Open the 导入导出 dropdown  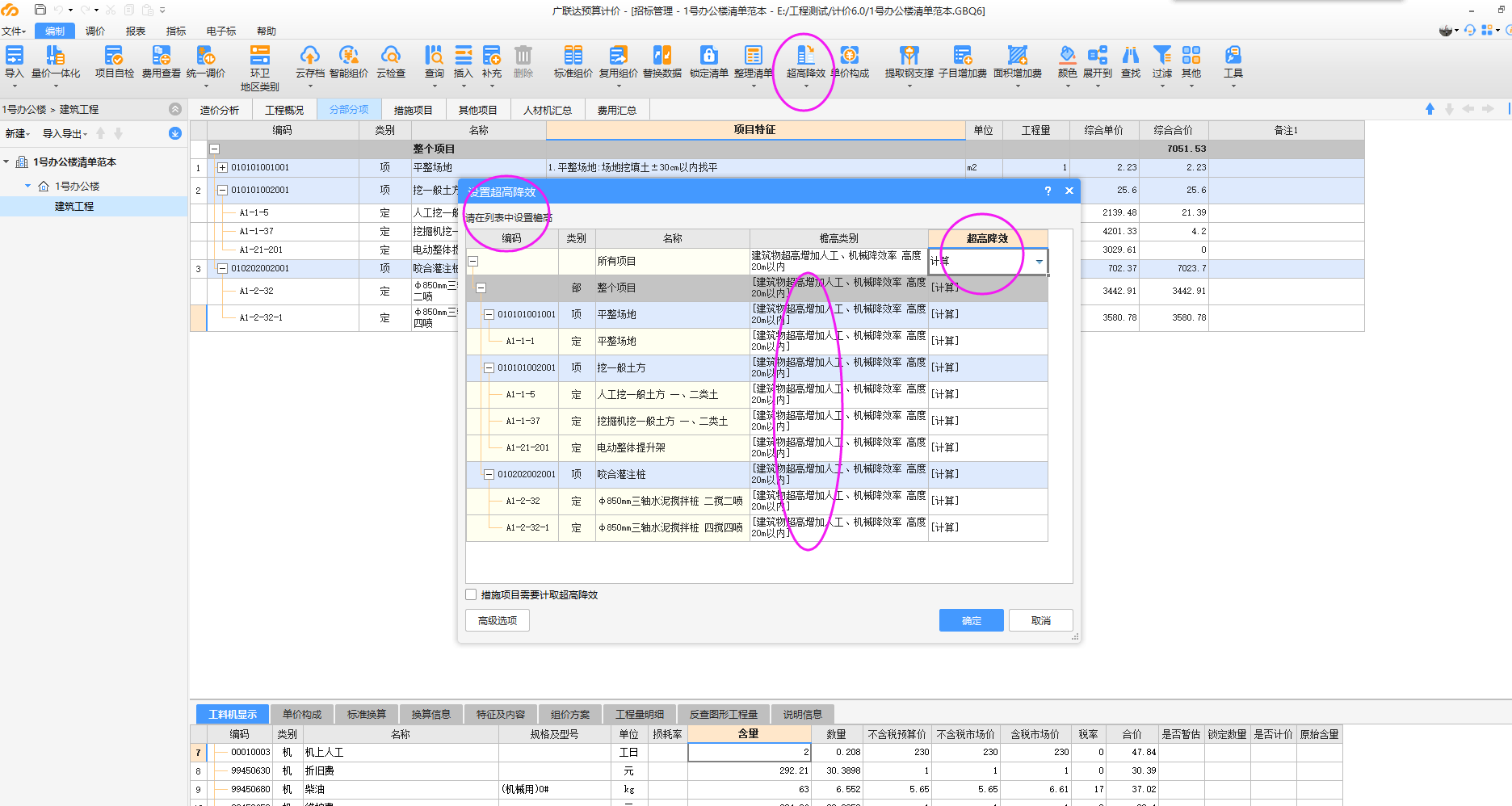point(65,134)
